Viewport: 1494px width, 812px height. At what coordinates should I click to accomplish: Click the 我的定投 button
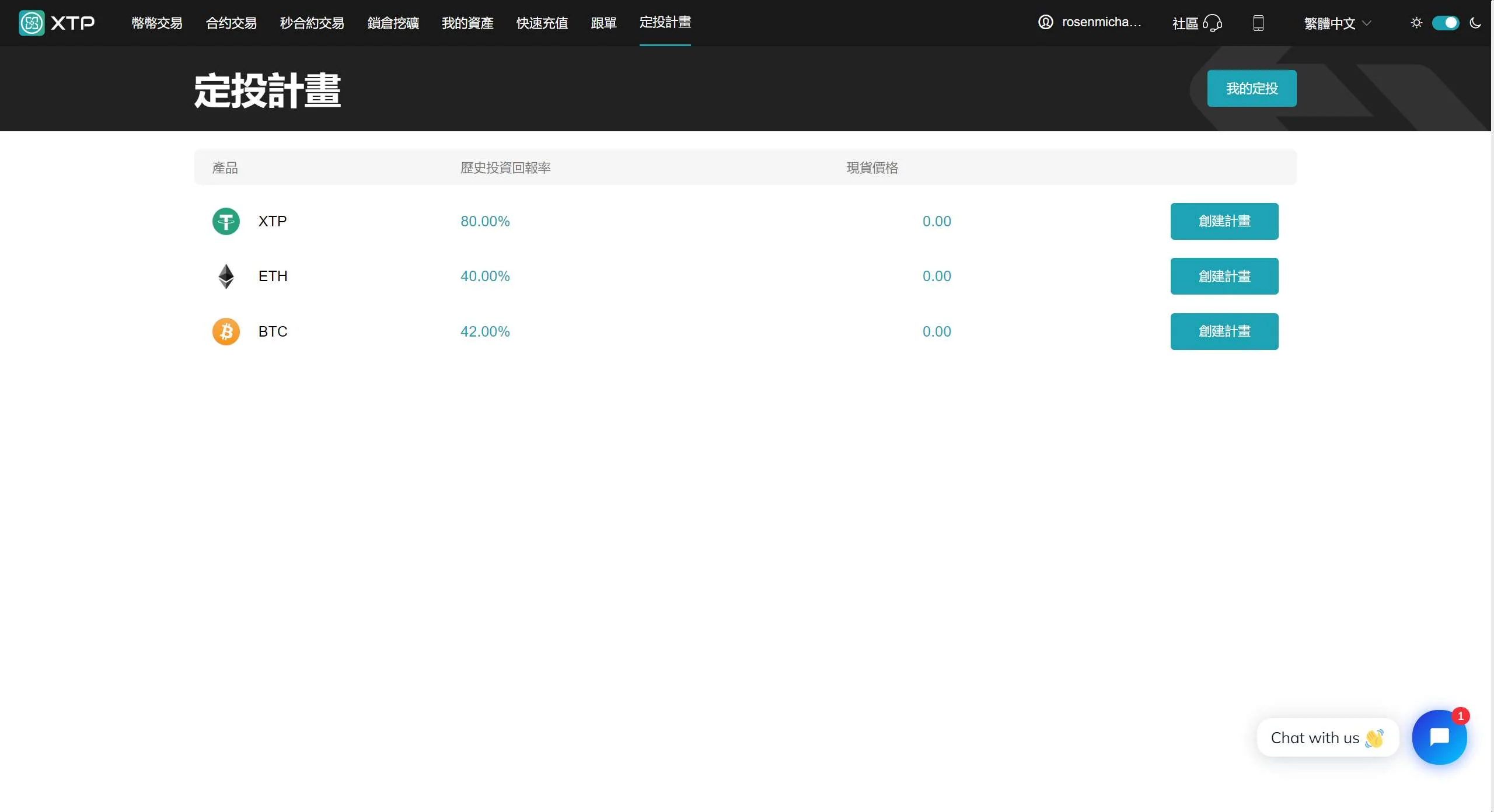tap(1251, 88)
